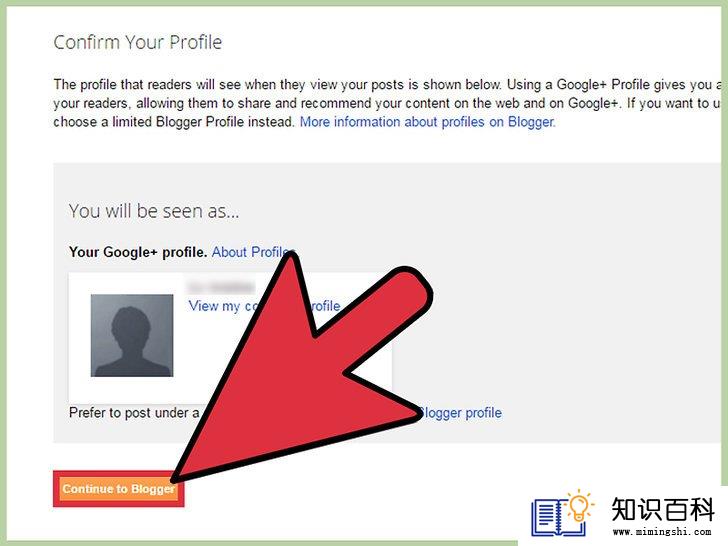
Task: Click the www.mimingshi.com URL text
Action: point(662,532)
